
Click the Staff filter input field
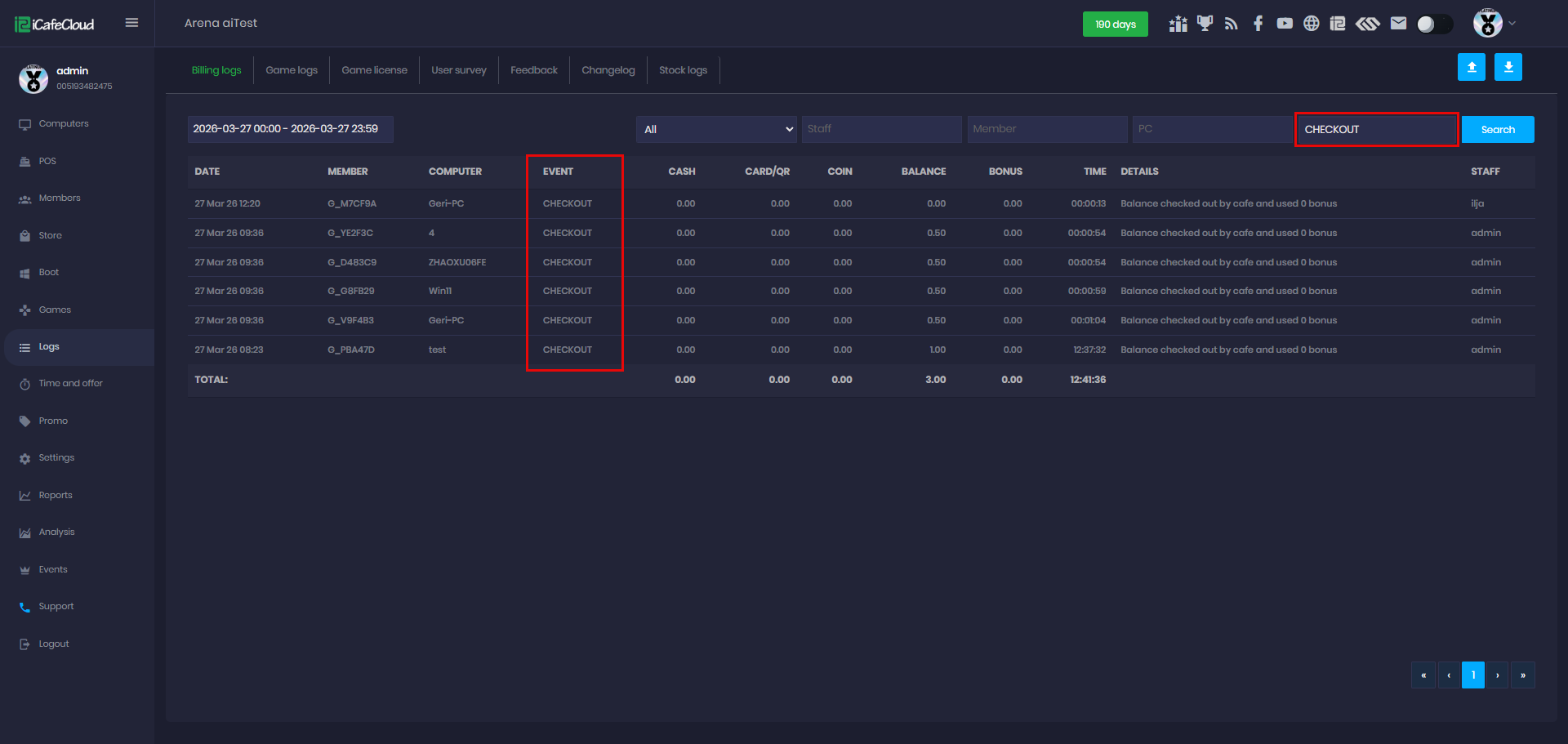[880, 129]
